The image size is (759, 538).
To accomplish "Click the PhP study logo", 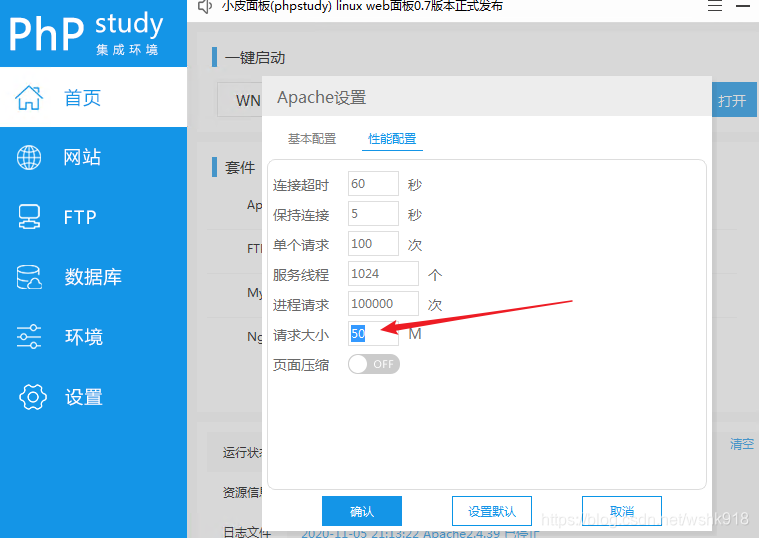I will tap(86, 32).
